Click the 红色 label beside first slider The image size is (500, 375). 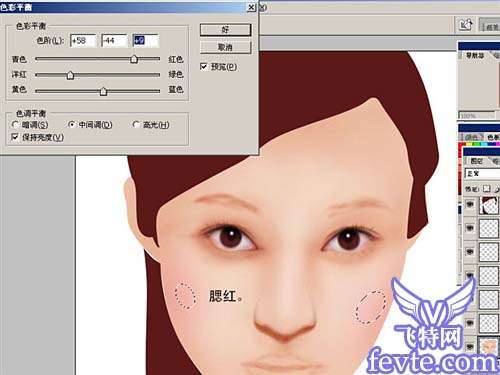tap(176, 59)
